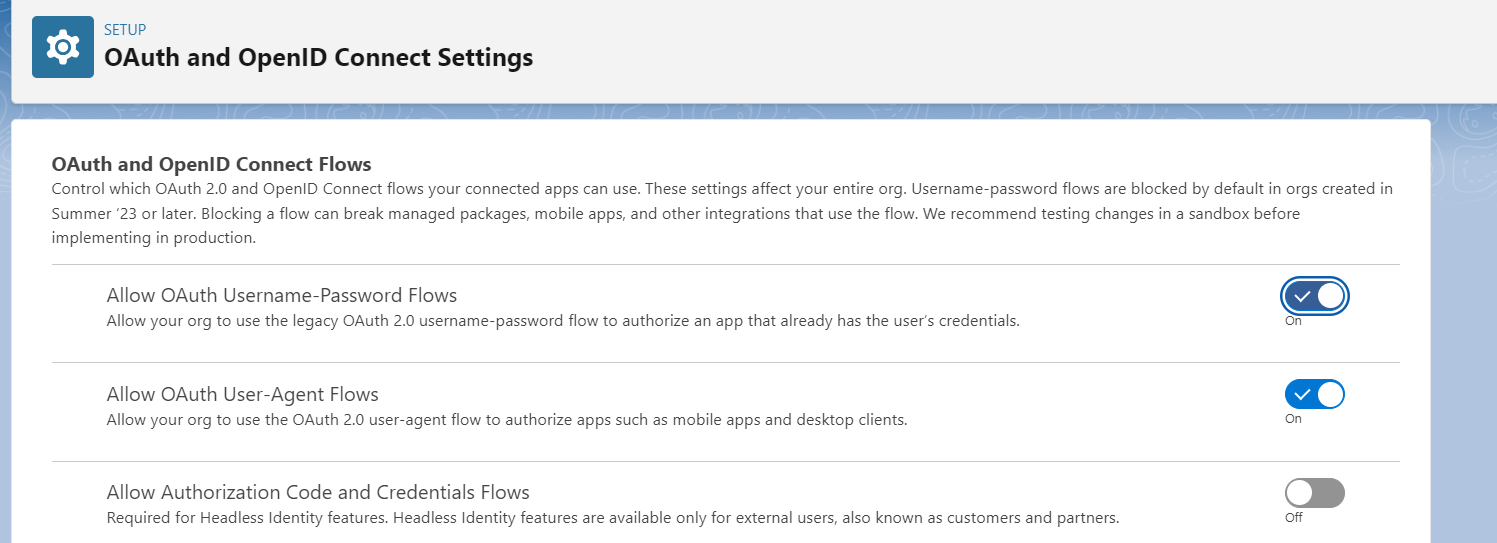Click the Off status under Authorization Code toggle
Image resolution: width=1497 pixels, height=543 pixels.
1293,517
